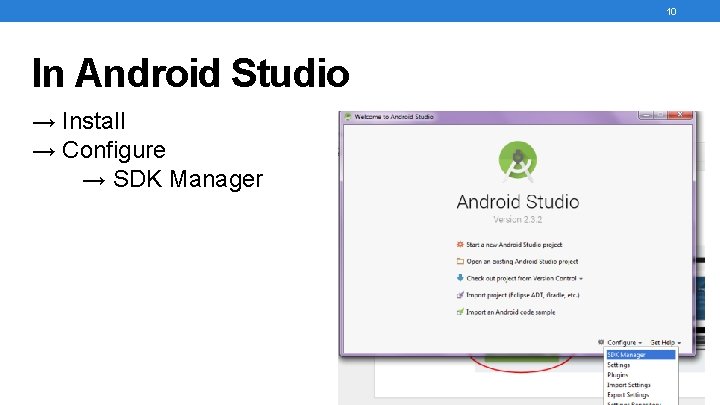The height and width of the screenshot is (405, 720).
Task: Click the starburst icon beside Start a new project
Action: tap(460, 244)
